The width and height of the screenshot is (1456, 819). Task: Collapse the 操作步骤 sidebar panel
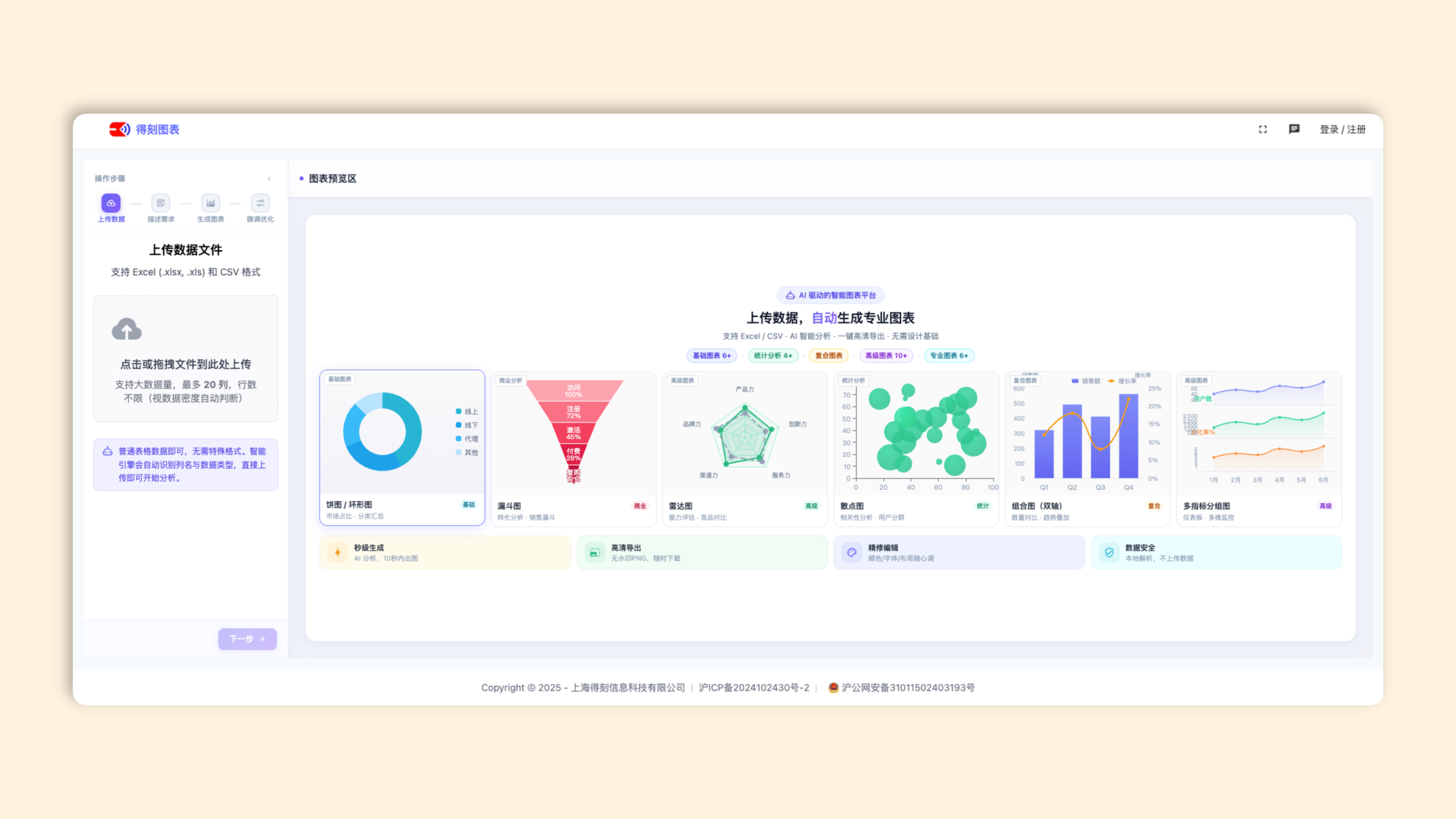(269, 179)
